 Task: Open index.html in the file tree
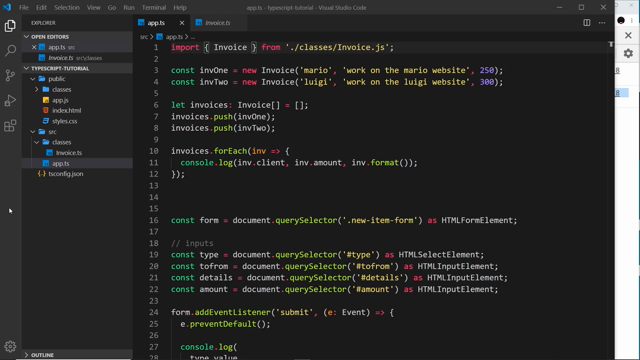point(67,111)
